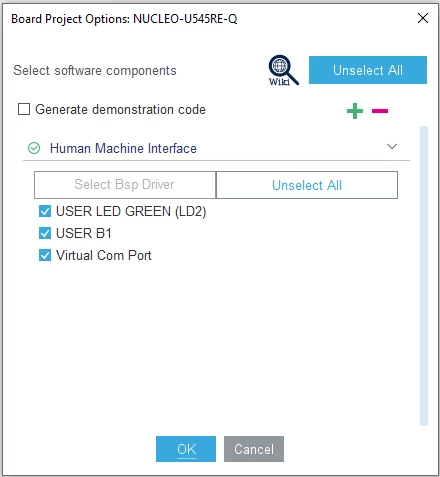Click Unselect All under Human Machine Interface

(307, 185)
